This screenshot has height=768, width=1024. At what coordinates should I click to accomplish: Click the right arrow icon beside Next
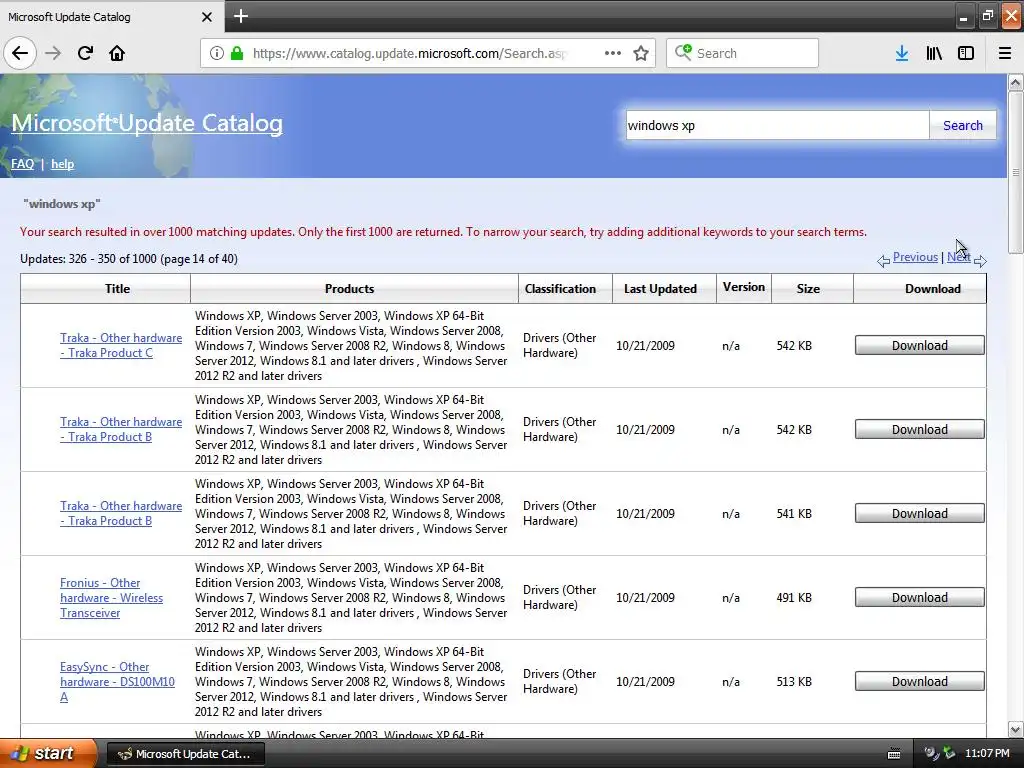(980, 261)
